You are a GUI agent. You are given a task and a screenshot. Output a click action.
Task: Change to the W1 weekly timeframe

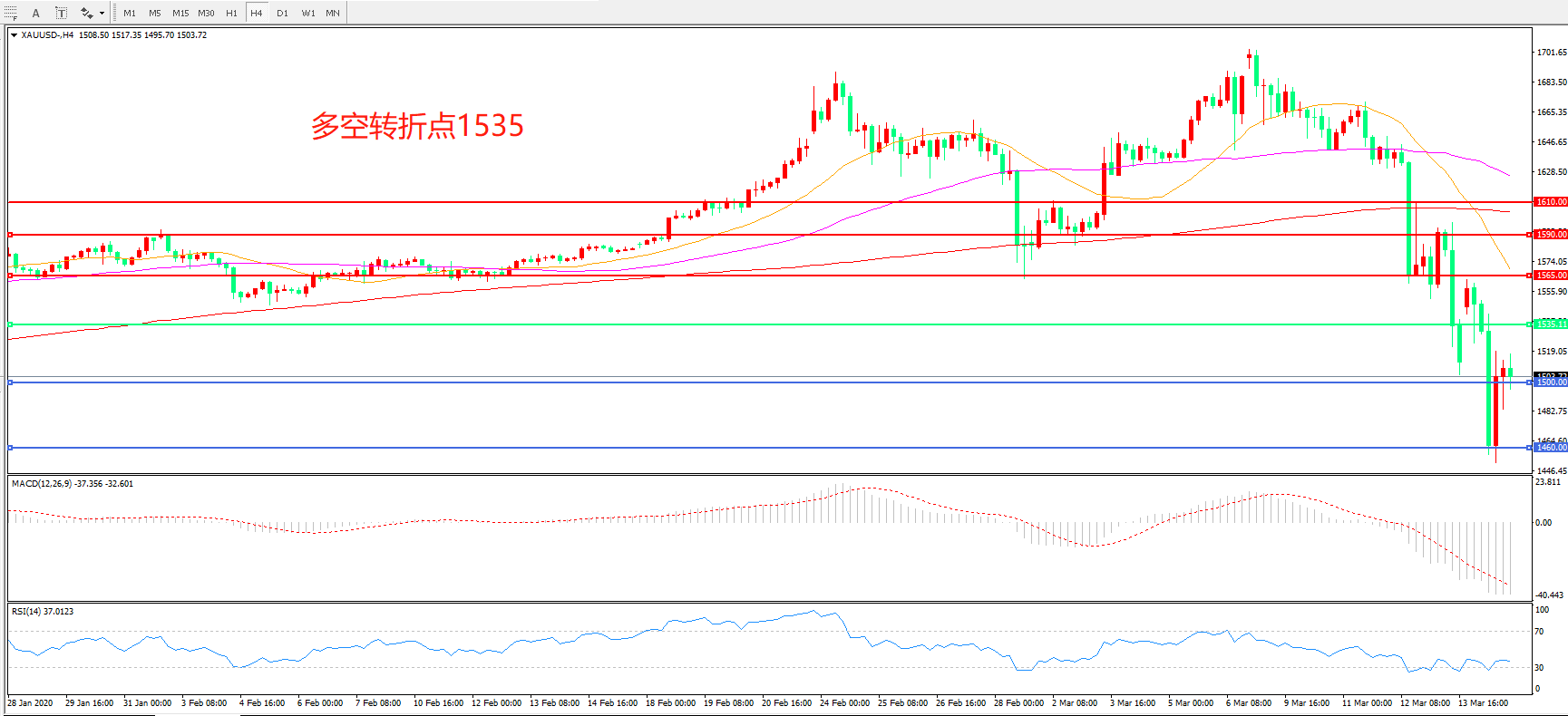click(x=308, y=13)
